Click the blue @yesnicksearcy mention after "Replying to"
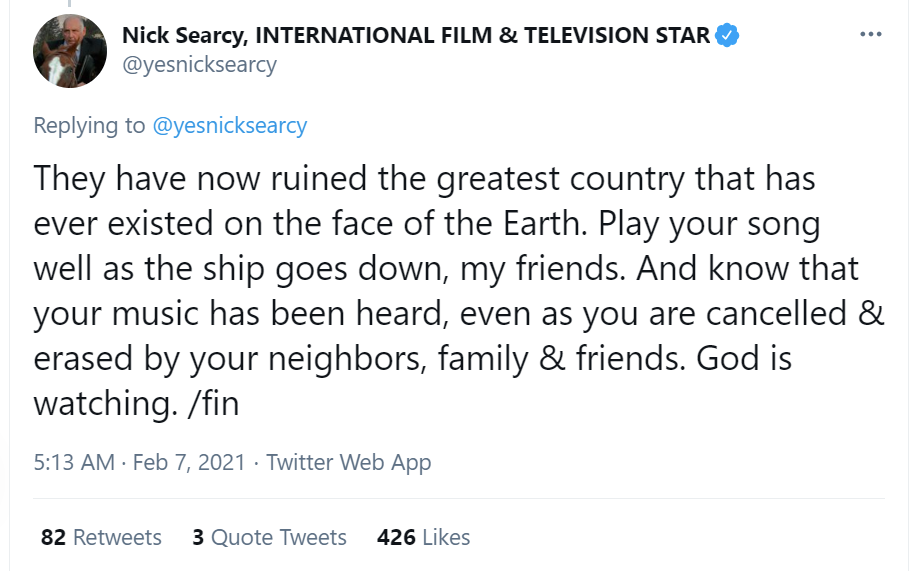The height and width of the screenshot is (571, 913). click(x=229, y=125)
